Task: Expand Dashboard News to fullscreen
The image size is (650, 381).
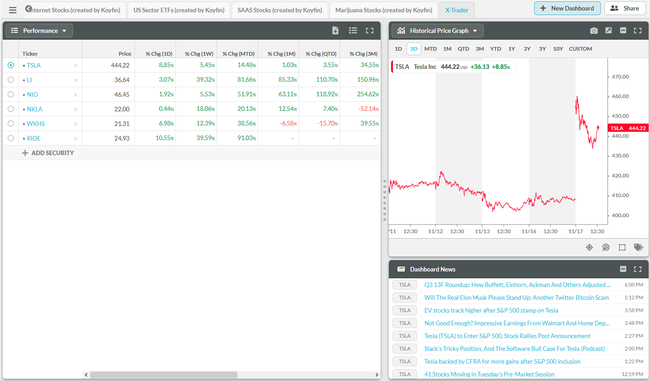Action: [x=638, y=269]
